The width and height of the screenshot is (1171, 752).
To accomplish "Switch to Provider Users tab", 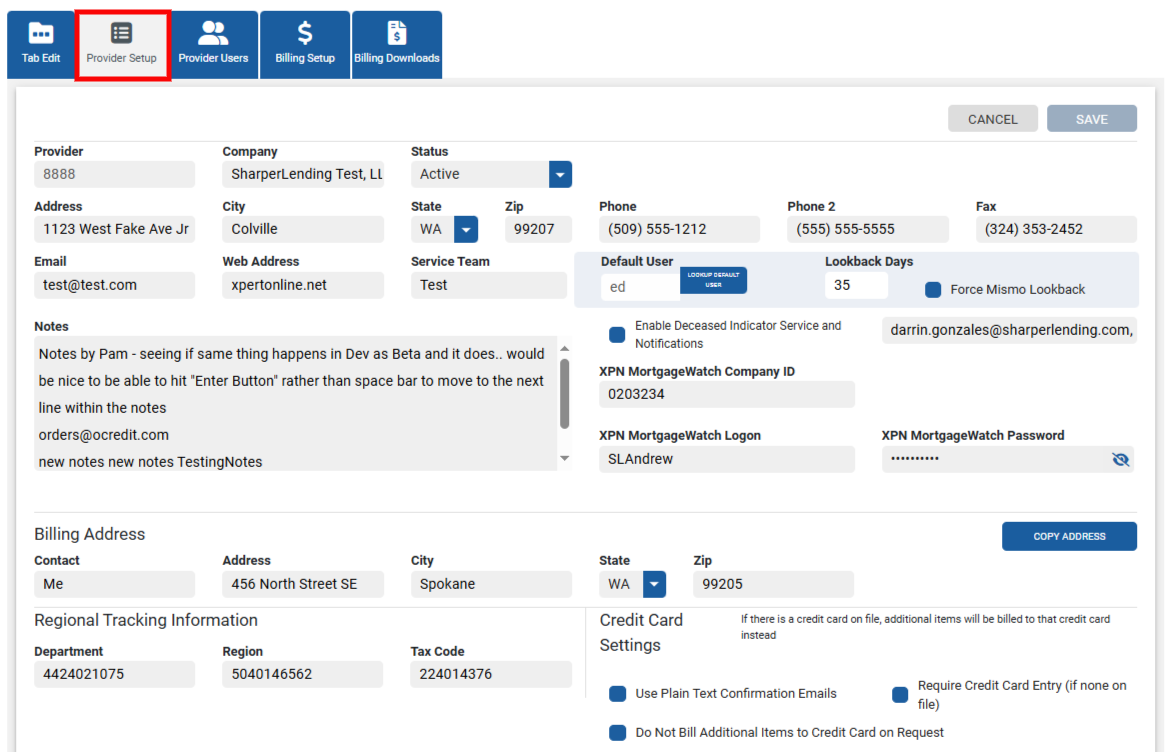I will (x=213, y=45).
